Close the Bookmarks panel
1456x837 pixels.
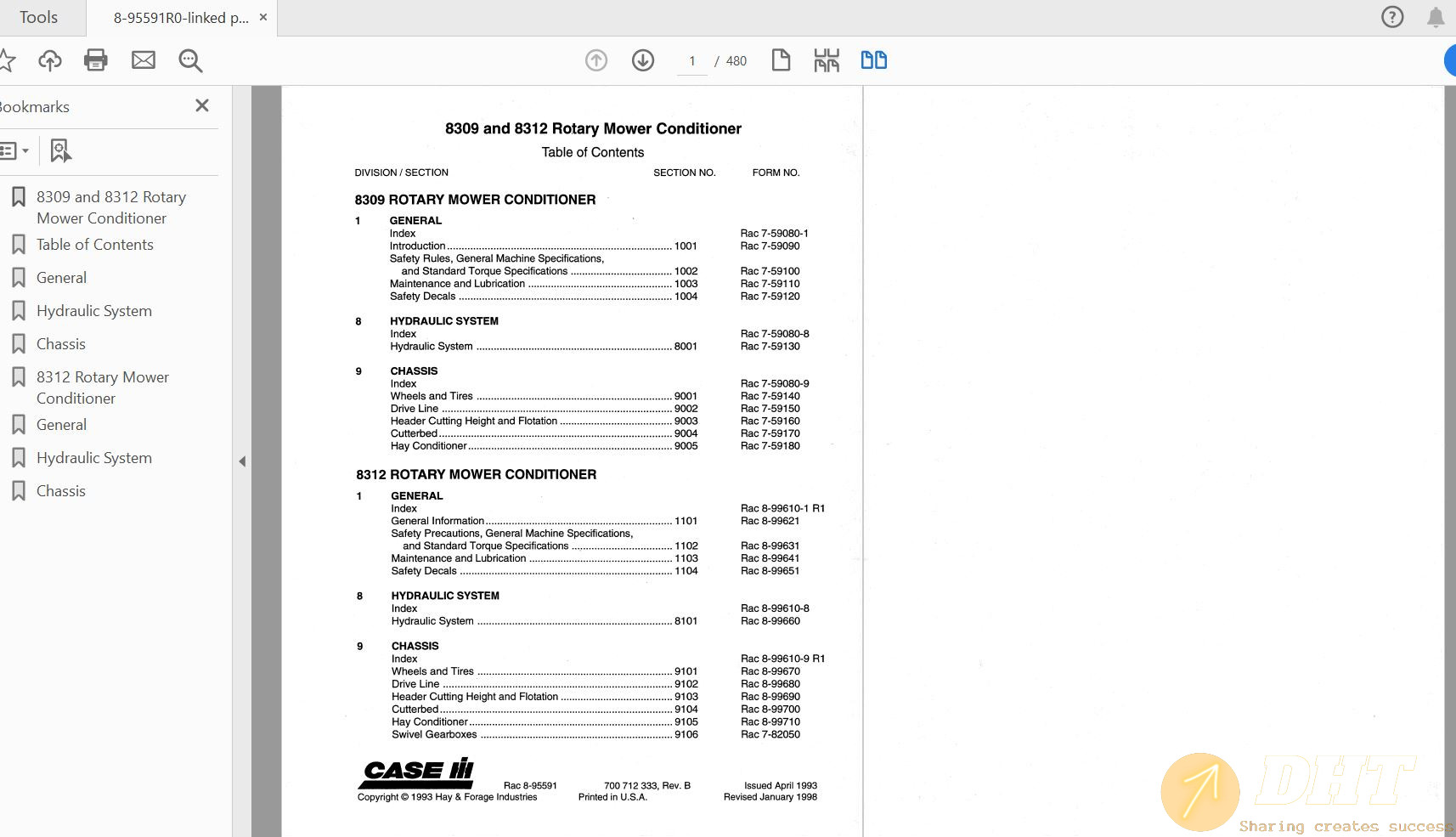click(x=201, y=105)
